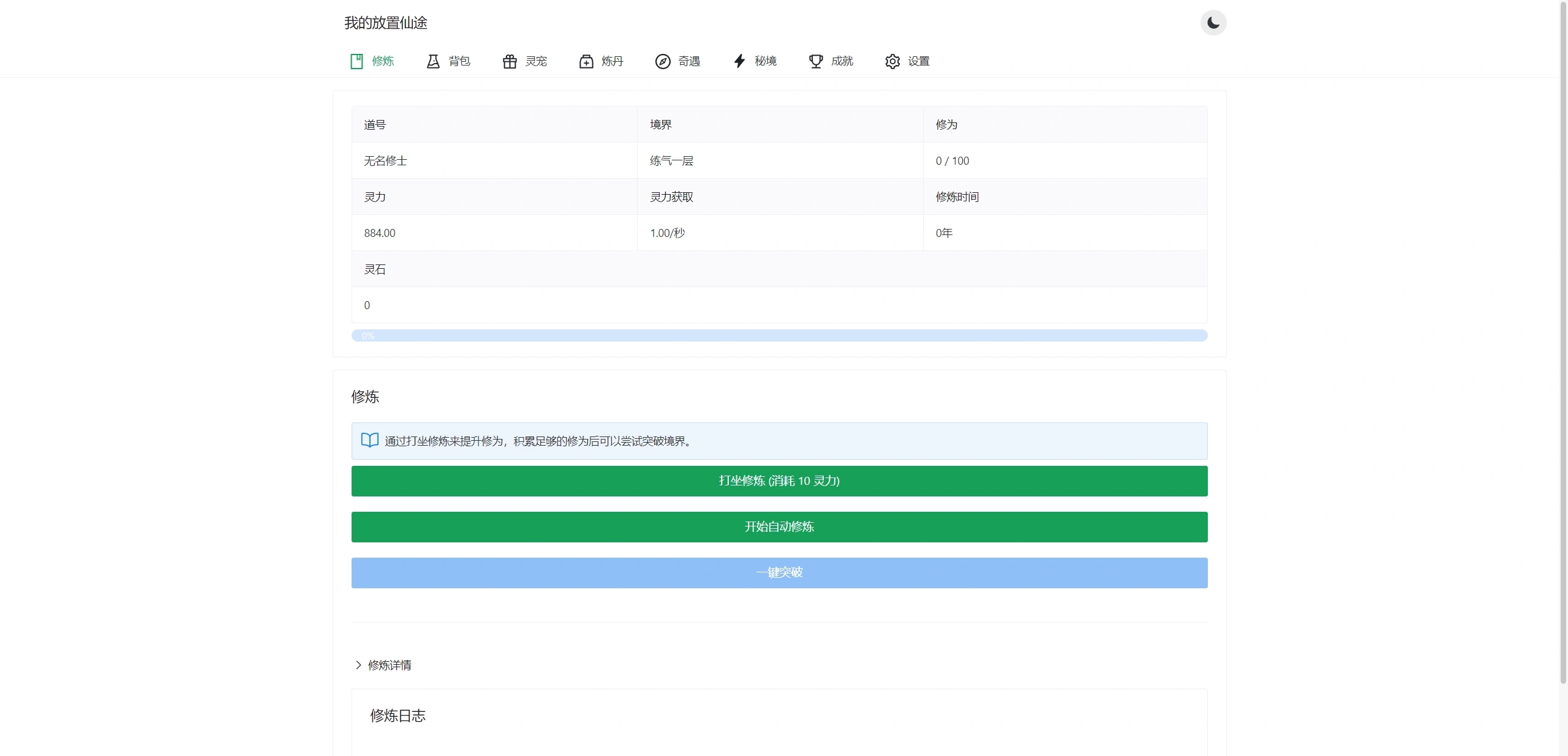
Task: Click the 0% cultivation progress bar
Action: [x=779, y=335]
